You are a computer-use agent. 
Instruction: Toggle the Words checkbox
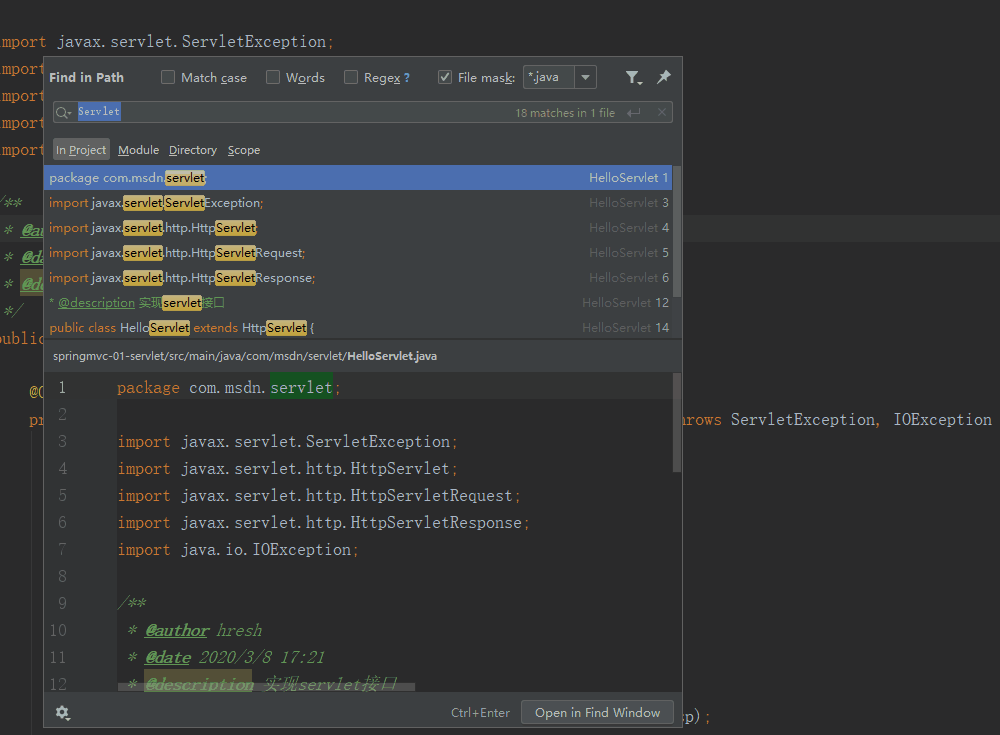[x=273, y=78]
